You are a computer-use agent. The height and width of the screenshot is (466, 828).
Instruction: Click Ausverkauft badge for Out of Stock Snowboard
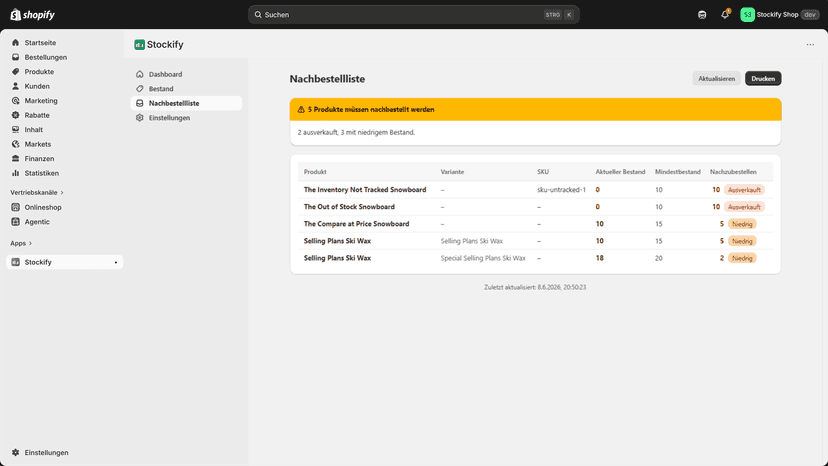(744, 207)
